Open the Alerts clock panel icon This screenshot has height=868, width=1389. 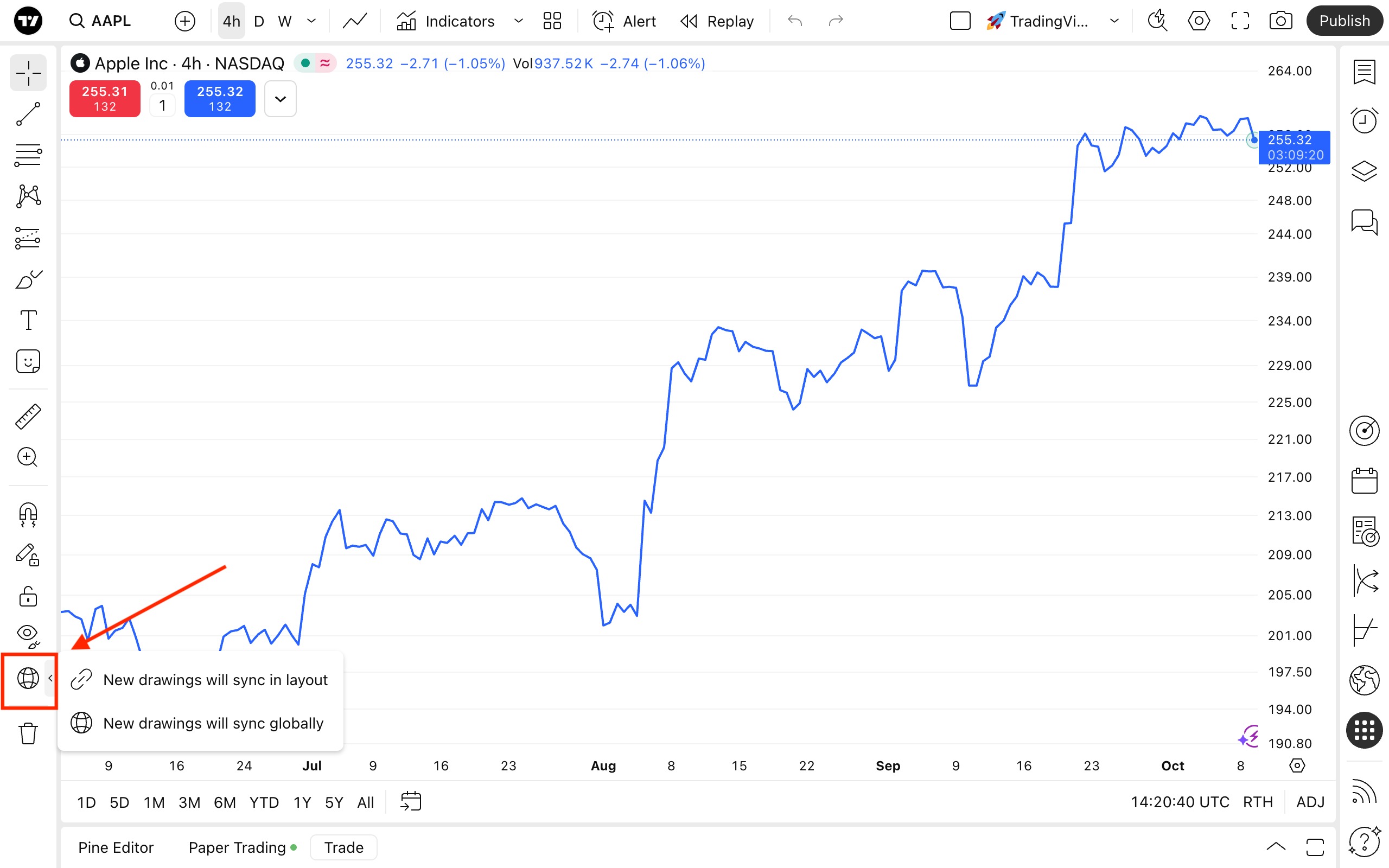coord(1363,120)
